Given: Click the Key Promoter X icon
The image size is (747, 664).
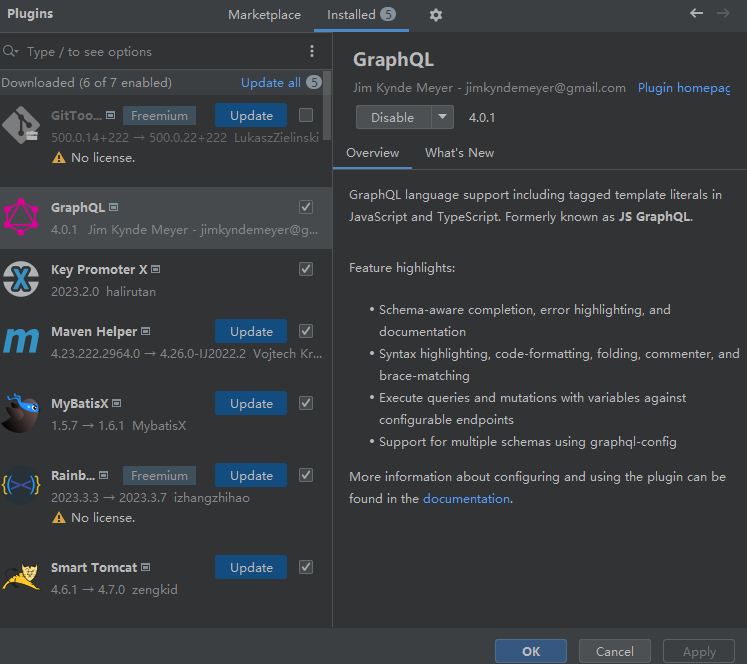Looking at the screenshot, I should click(21, 279).
